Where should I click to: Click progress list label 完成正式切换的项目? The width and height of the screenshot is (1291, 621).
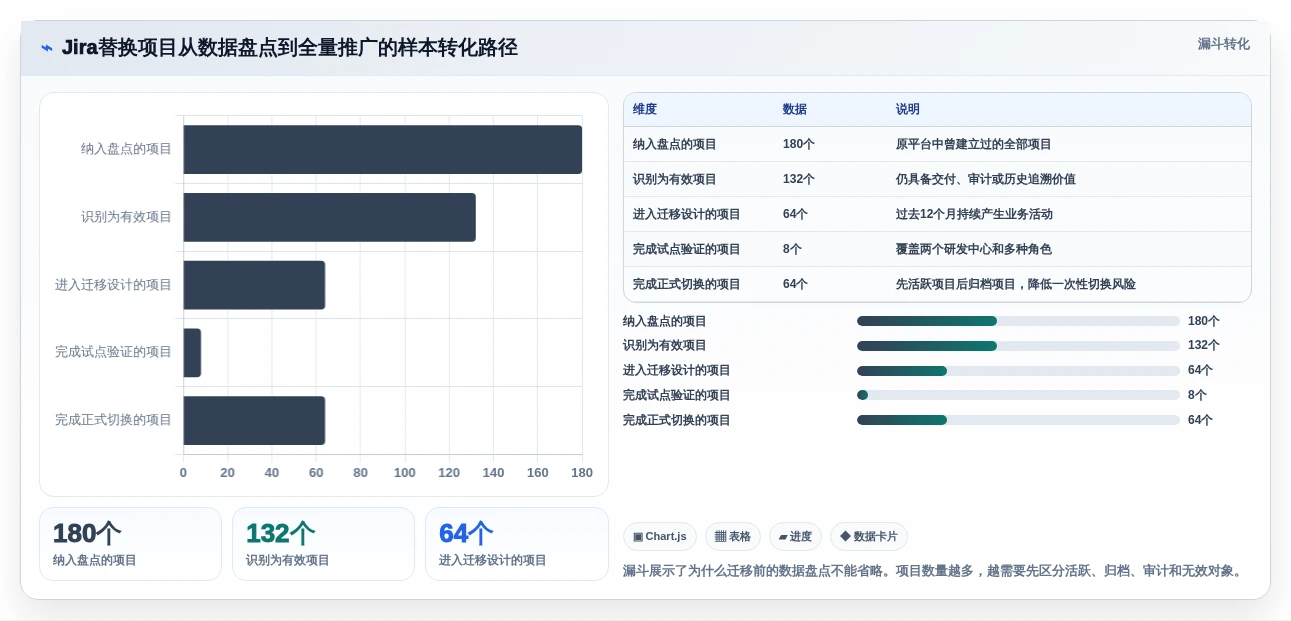(x=677, y=420)
